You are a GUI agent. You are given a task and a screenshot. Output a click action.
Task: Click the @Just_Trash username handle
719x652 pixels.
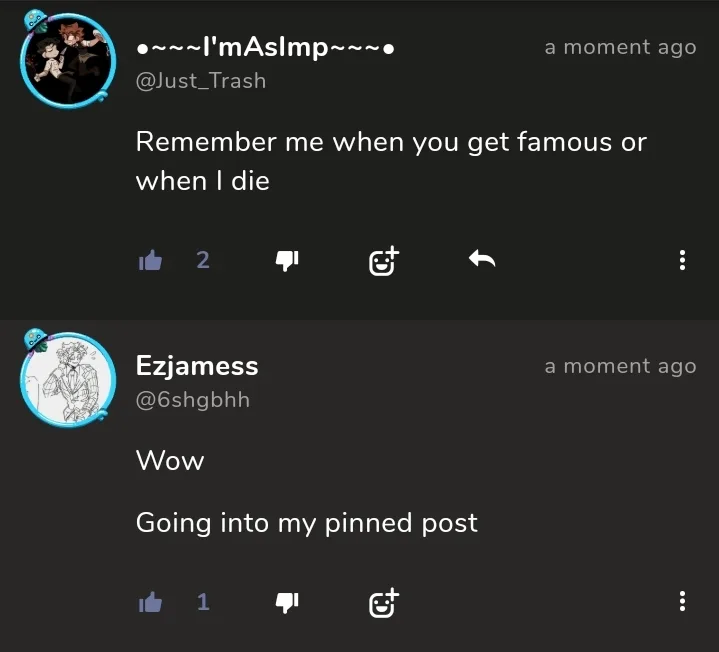[x=201, y=81]
